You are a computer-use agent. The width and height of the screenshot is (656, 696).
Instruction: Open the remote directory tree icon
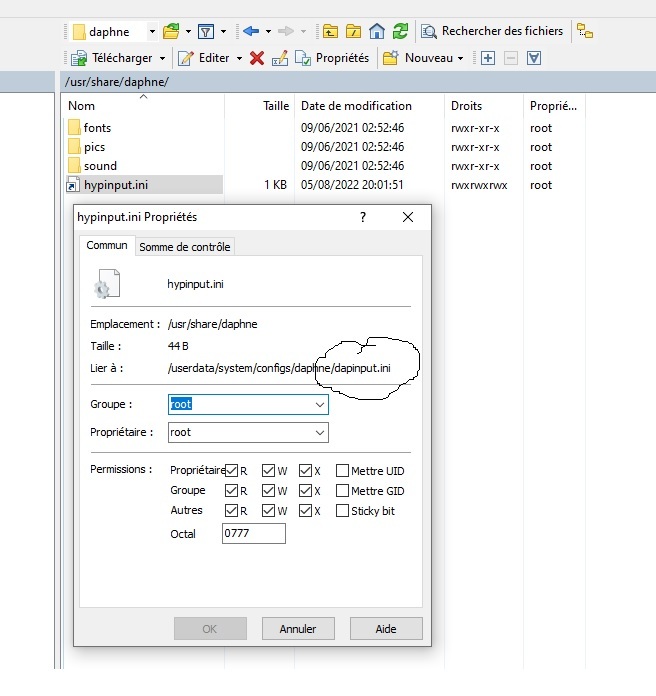pyautogui.click(x=585, y=31)
